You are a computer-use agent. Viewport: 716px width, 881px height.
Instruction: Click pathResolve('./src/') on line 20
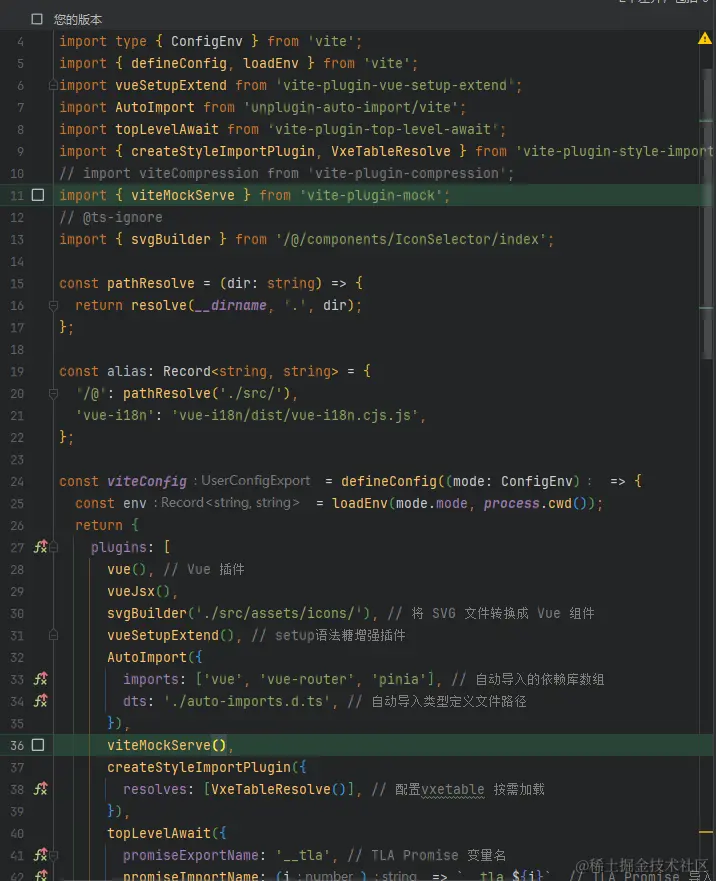[x=206, y=393]
